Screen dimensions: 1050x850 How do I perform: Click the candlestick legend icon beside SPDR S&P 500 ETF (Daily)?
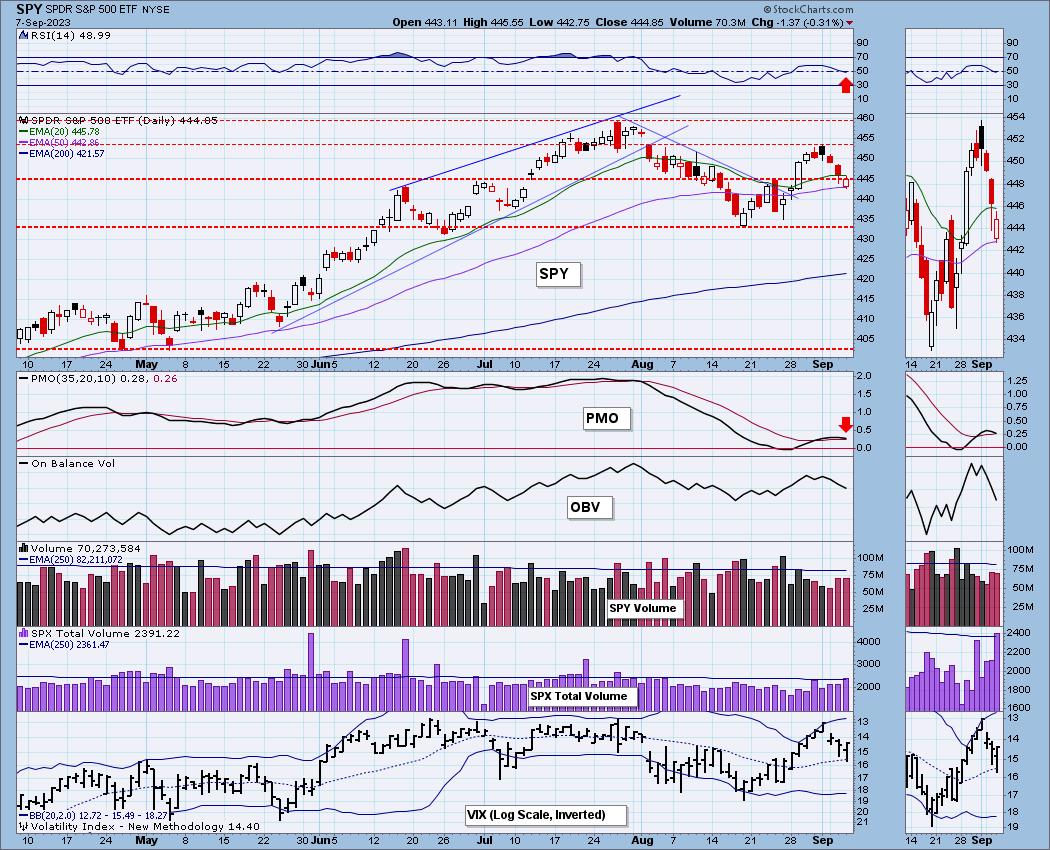[x=23, y=121]
